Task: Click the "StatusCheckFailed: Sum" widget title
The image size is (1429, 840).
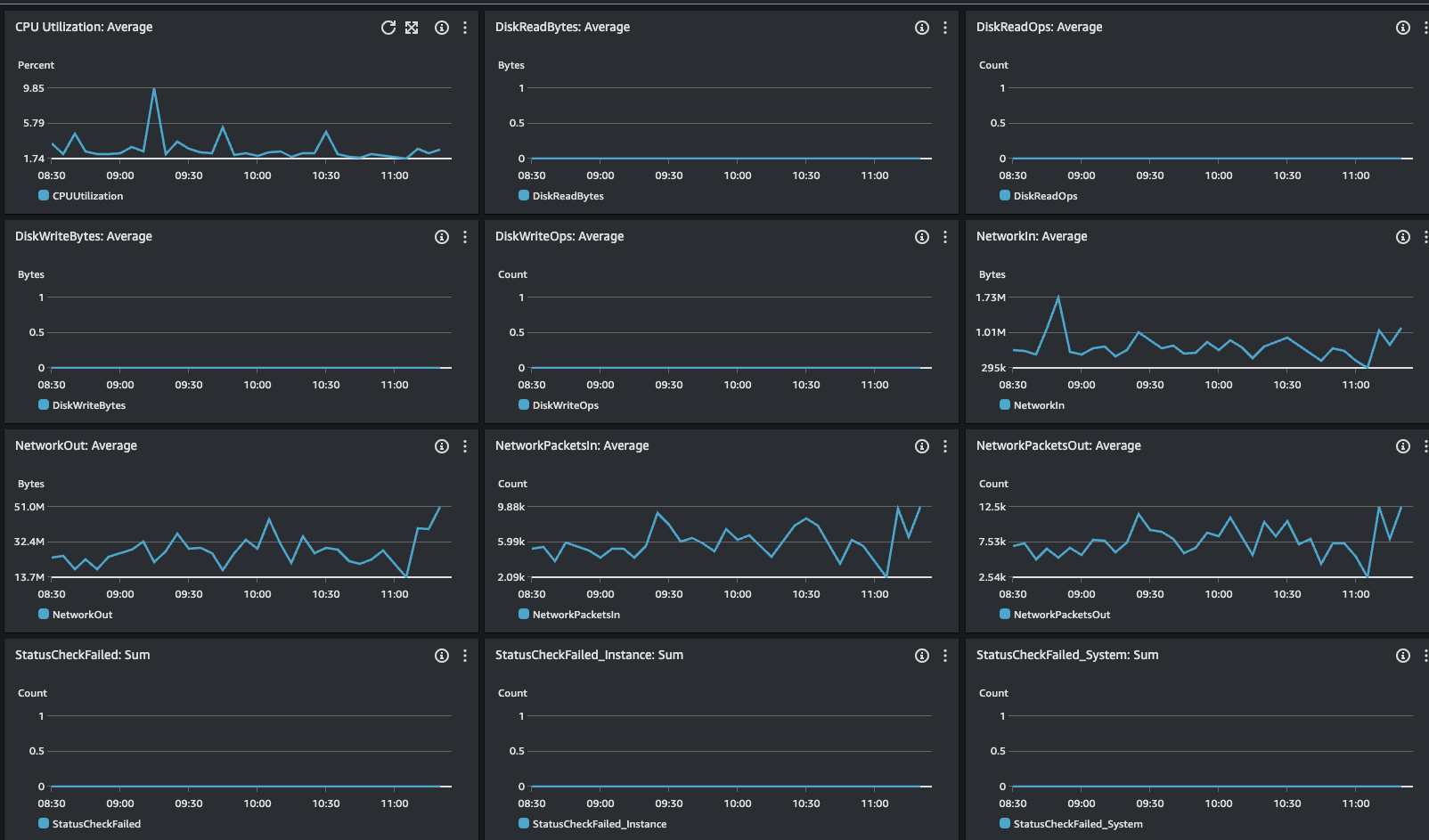Action: (x=83, y=656)
